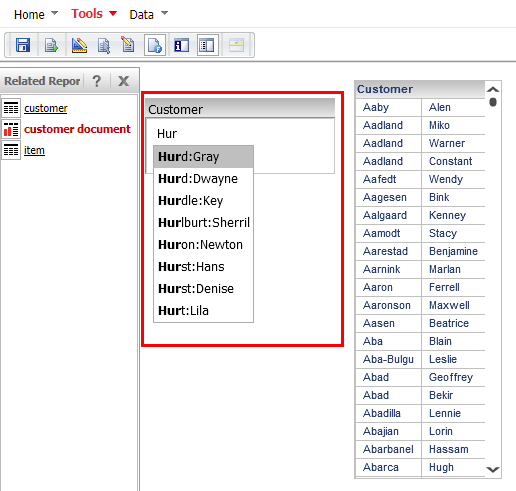Select Aaby in the Customer table
This screenshot has width=516, height=491.
tap(388, 107)
